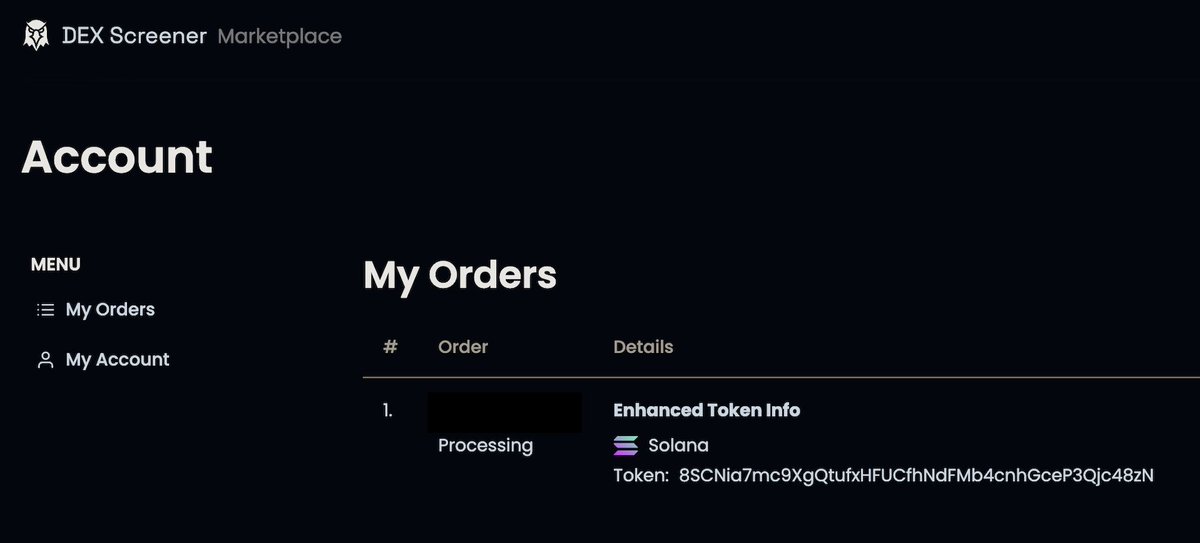Click the Solana chain label
The width and height of the screenshot is (1200, 543).
coord(678,446)
